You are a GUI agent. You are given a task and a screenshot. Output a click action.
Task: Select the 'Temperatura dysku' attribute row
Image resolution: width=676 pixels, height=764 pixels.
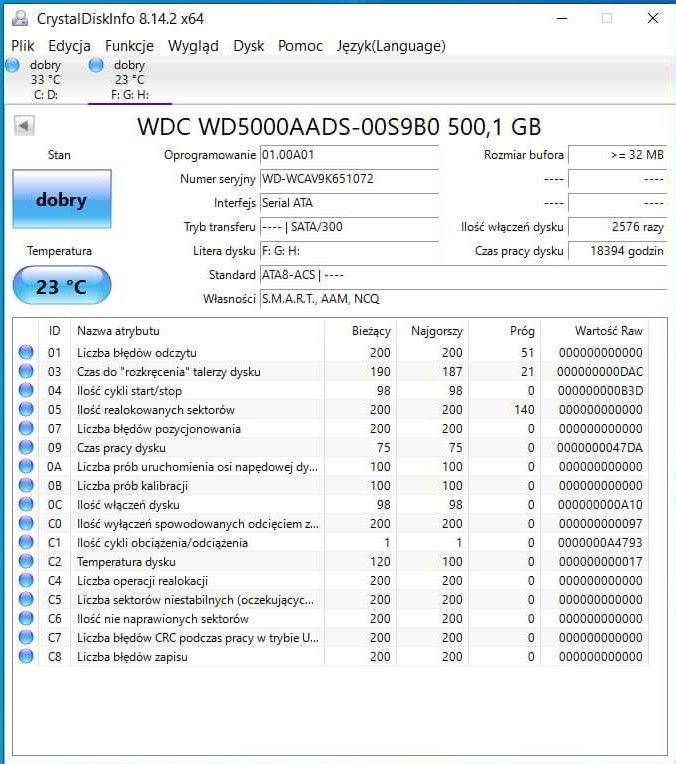[331, 561]
